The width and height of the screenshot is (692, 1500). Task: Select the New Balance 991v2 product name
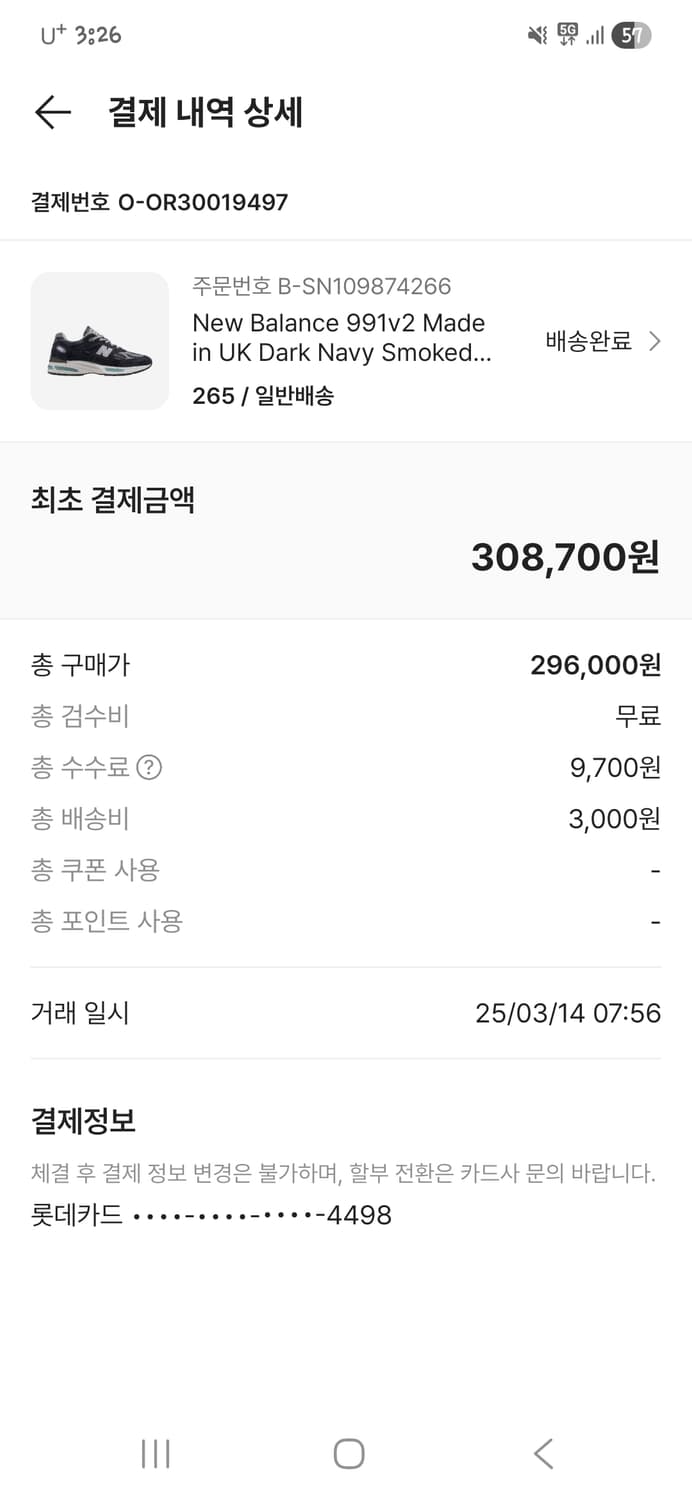[339, 340]
